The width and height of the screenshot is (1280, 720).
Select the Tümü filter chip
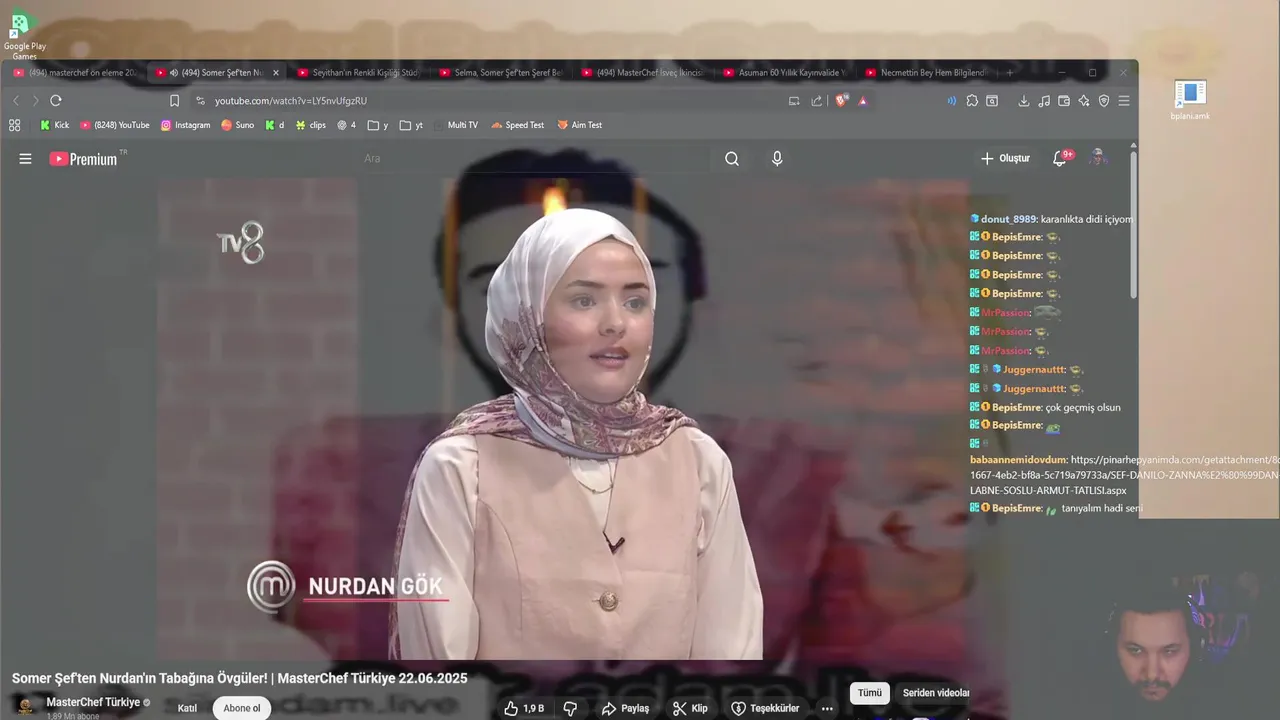[x=870, y=693]
